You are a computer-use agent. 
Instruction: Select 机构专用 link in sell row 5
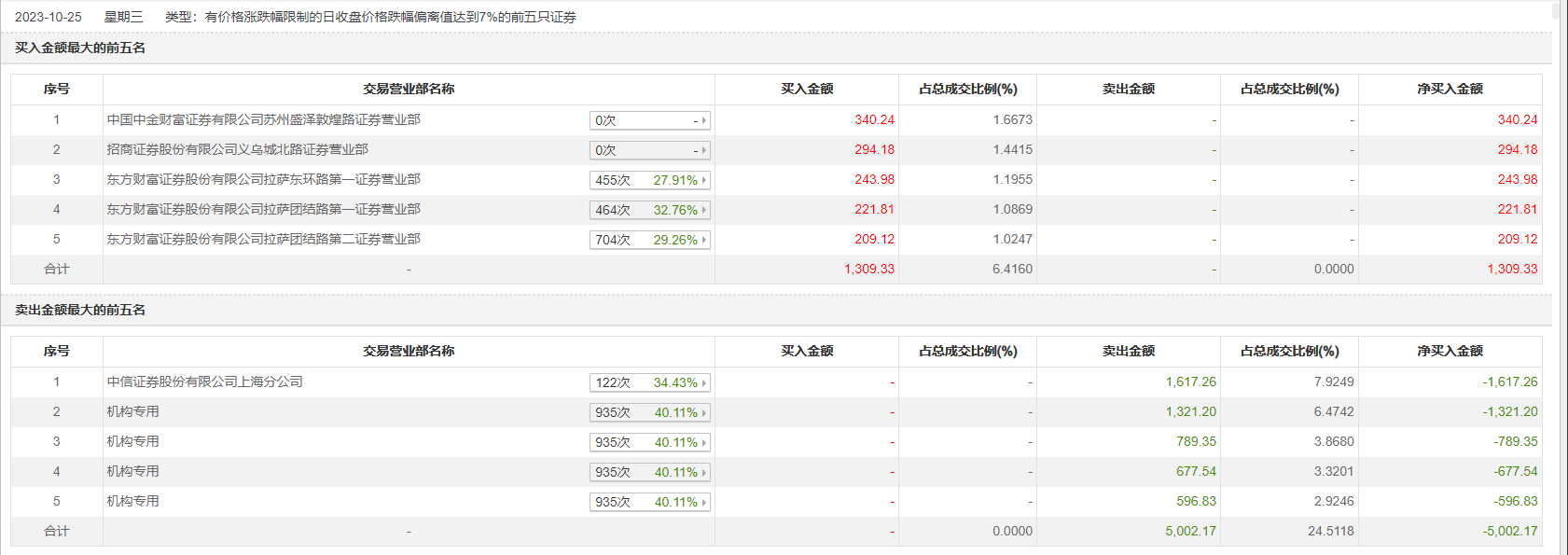tap(132, 501)
